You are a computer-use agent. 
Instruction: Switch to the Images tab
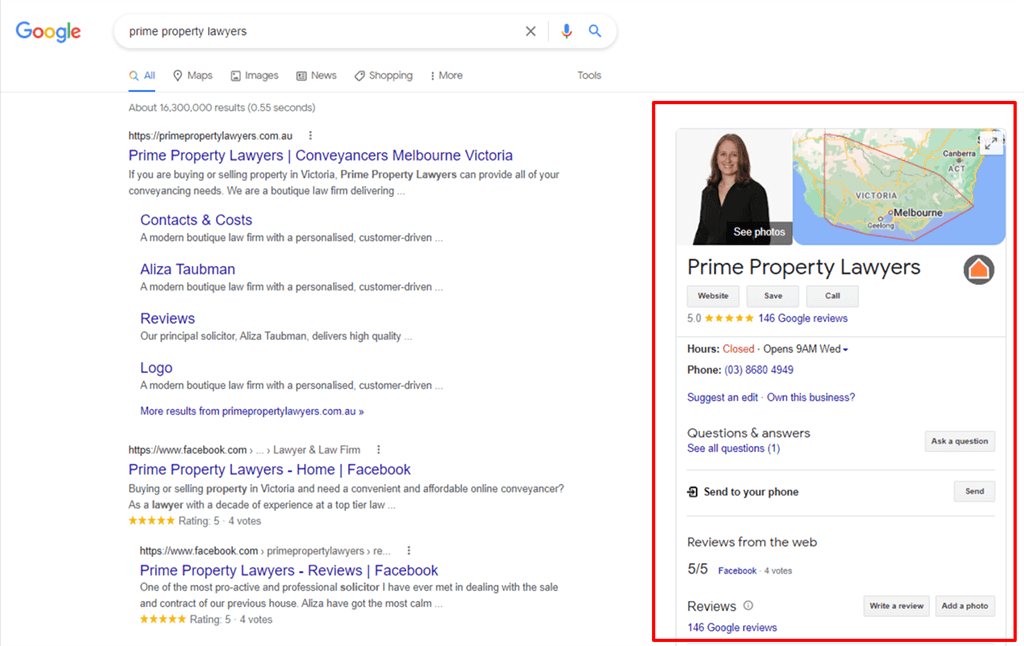(x=255, y=76)
